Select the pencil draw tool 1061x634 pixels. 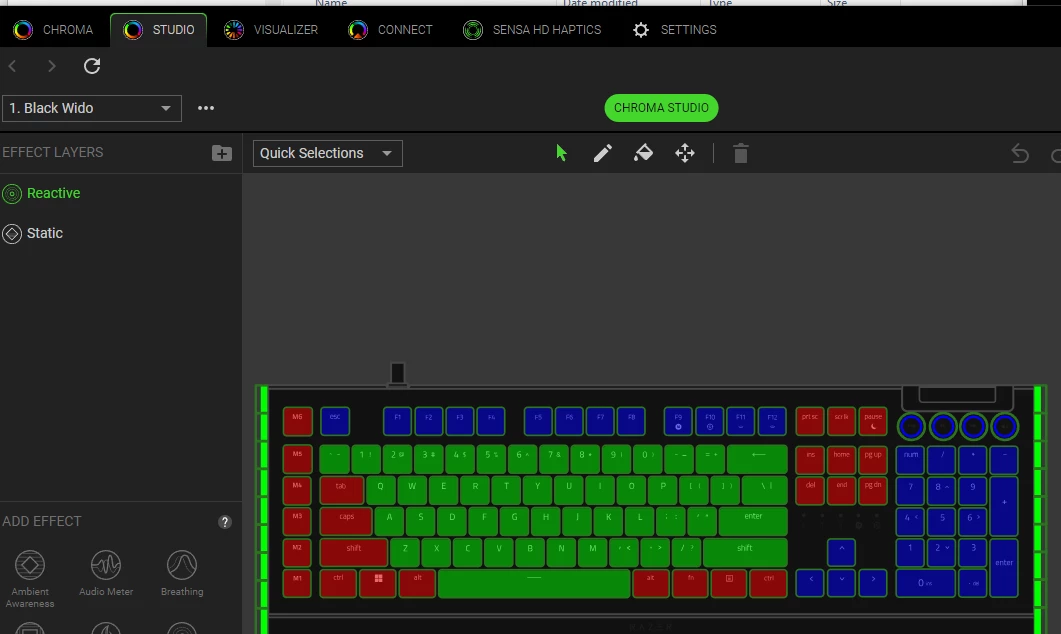602,153
